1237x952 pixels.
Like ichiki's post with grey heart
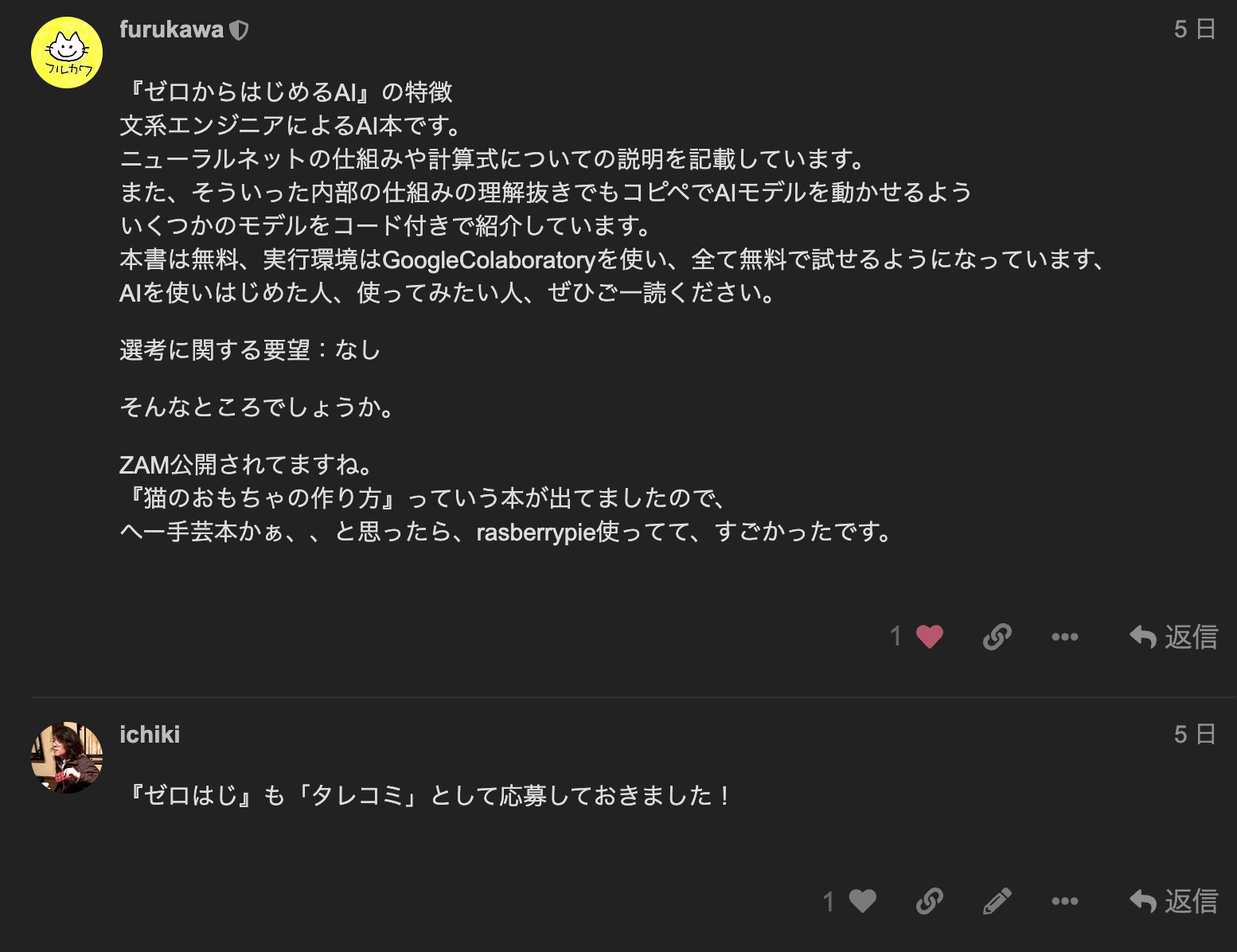click(862, 901)
